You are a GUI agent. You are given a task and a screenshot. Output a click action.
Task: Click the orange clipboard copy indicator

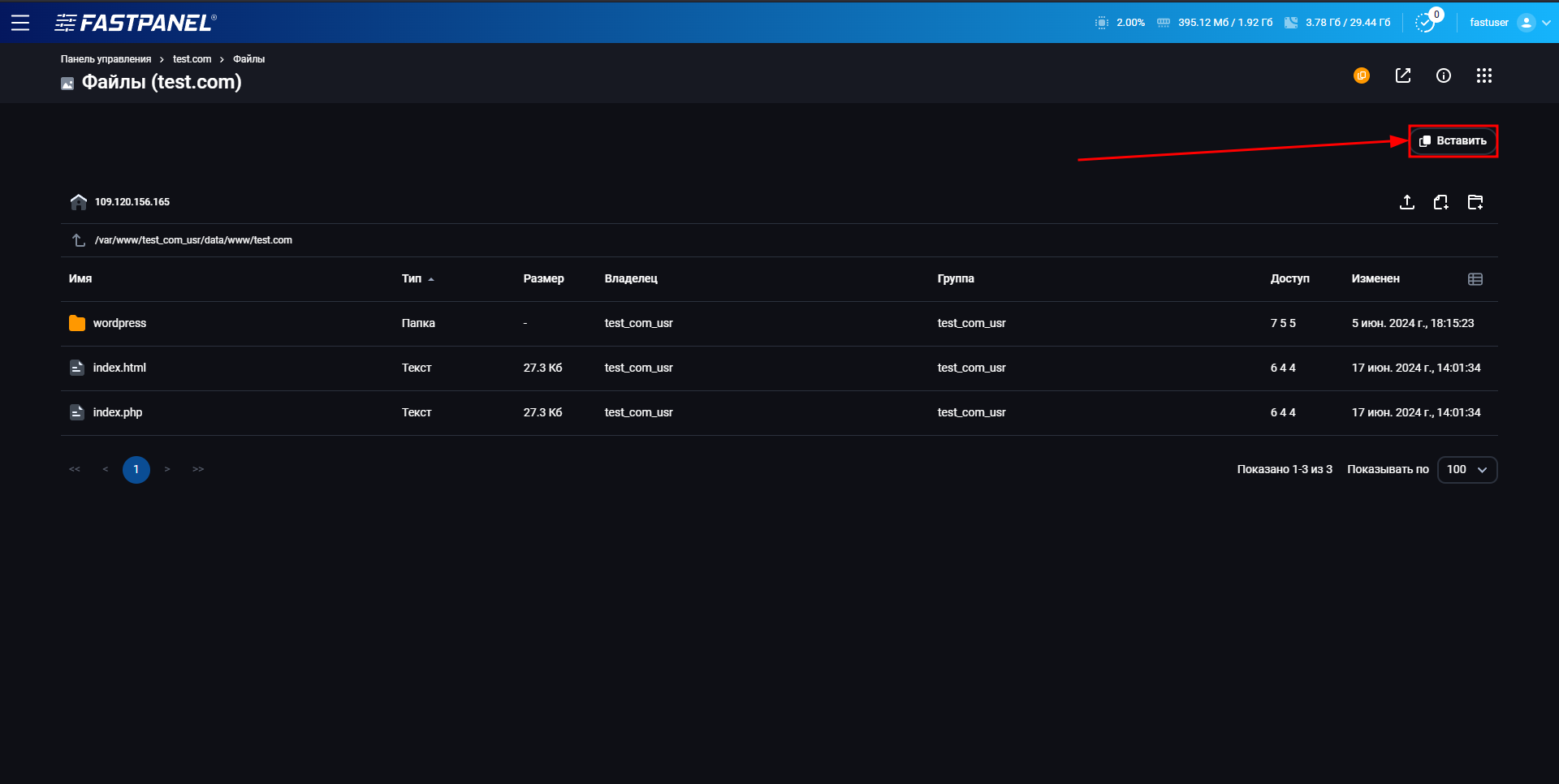pyautogui.click(x=1362, y=75)
